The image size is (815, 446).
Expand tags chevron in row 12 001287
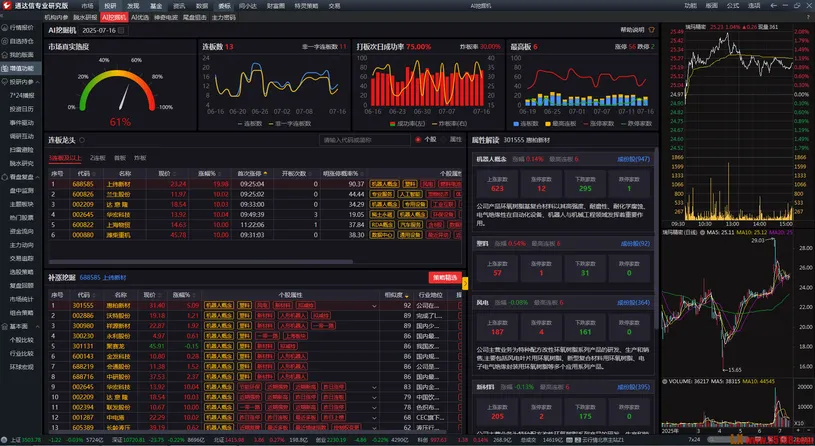point(374,418)
